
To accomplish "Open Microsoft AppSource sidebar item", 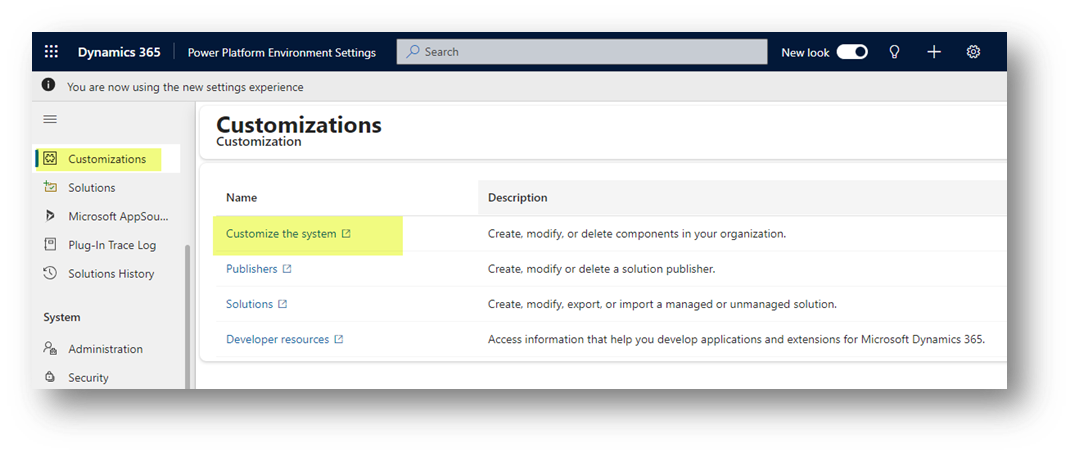I will [118, 216].
